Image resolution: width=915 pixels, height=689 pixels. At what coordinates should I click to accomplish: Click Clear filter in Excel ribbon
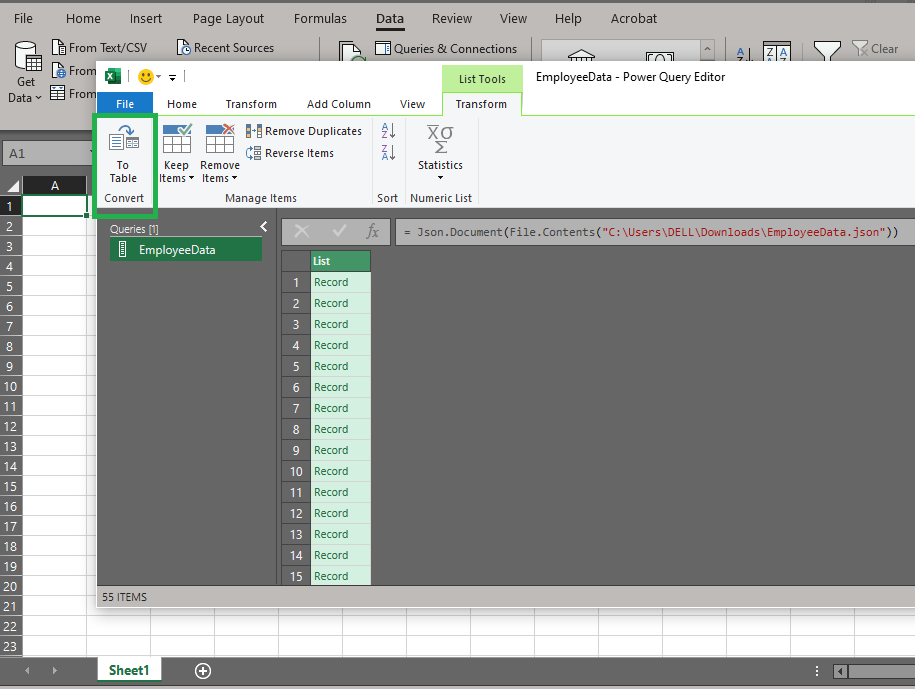(x=875, y=49)
